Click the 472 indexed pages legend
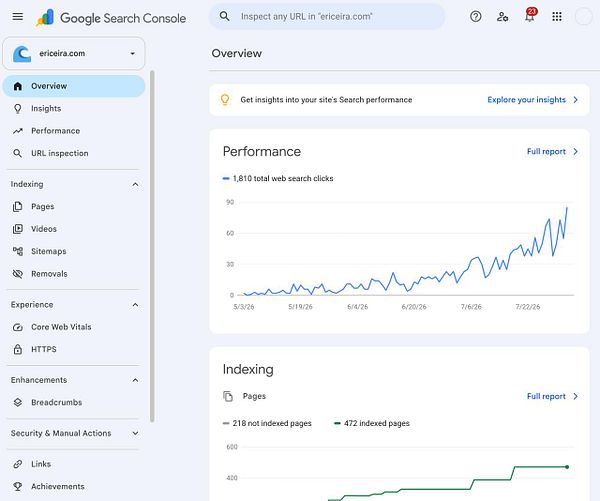The image size is (600, 501). point(372,423)
